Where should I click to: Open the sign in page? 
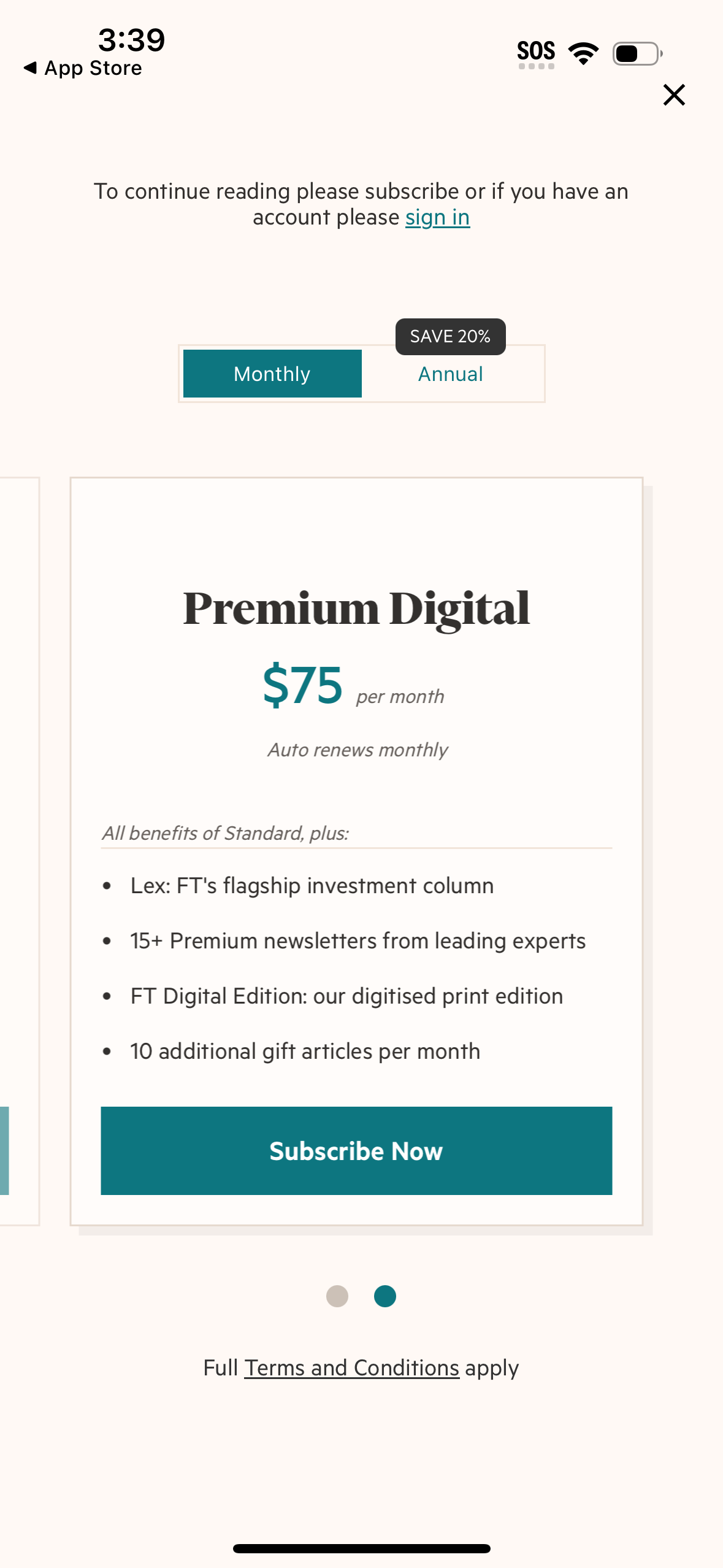[437, 217]
